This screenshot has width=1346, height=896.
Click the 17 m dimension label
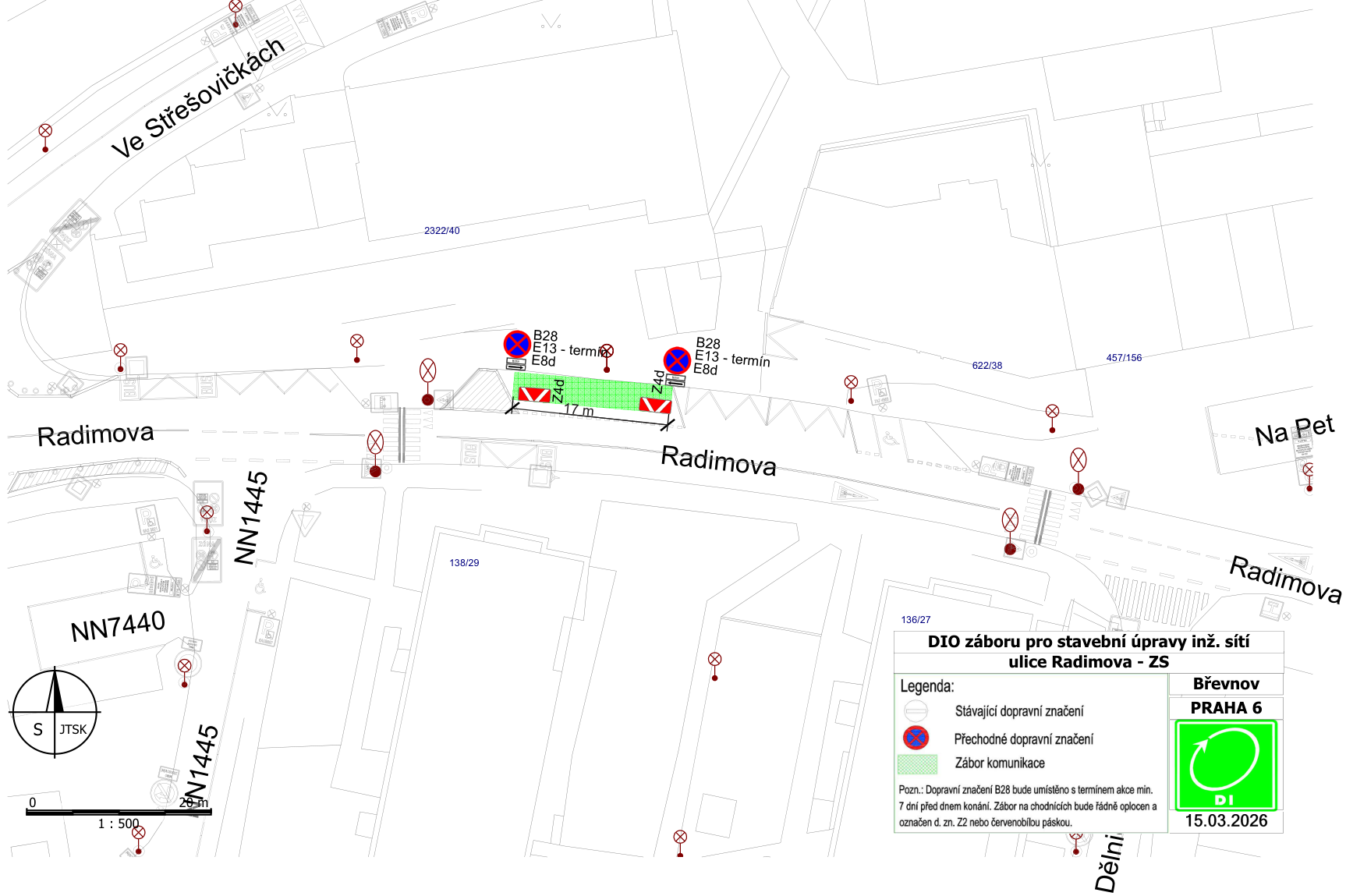[x=579, y=410]
